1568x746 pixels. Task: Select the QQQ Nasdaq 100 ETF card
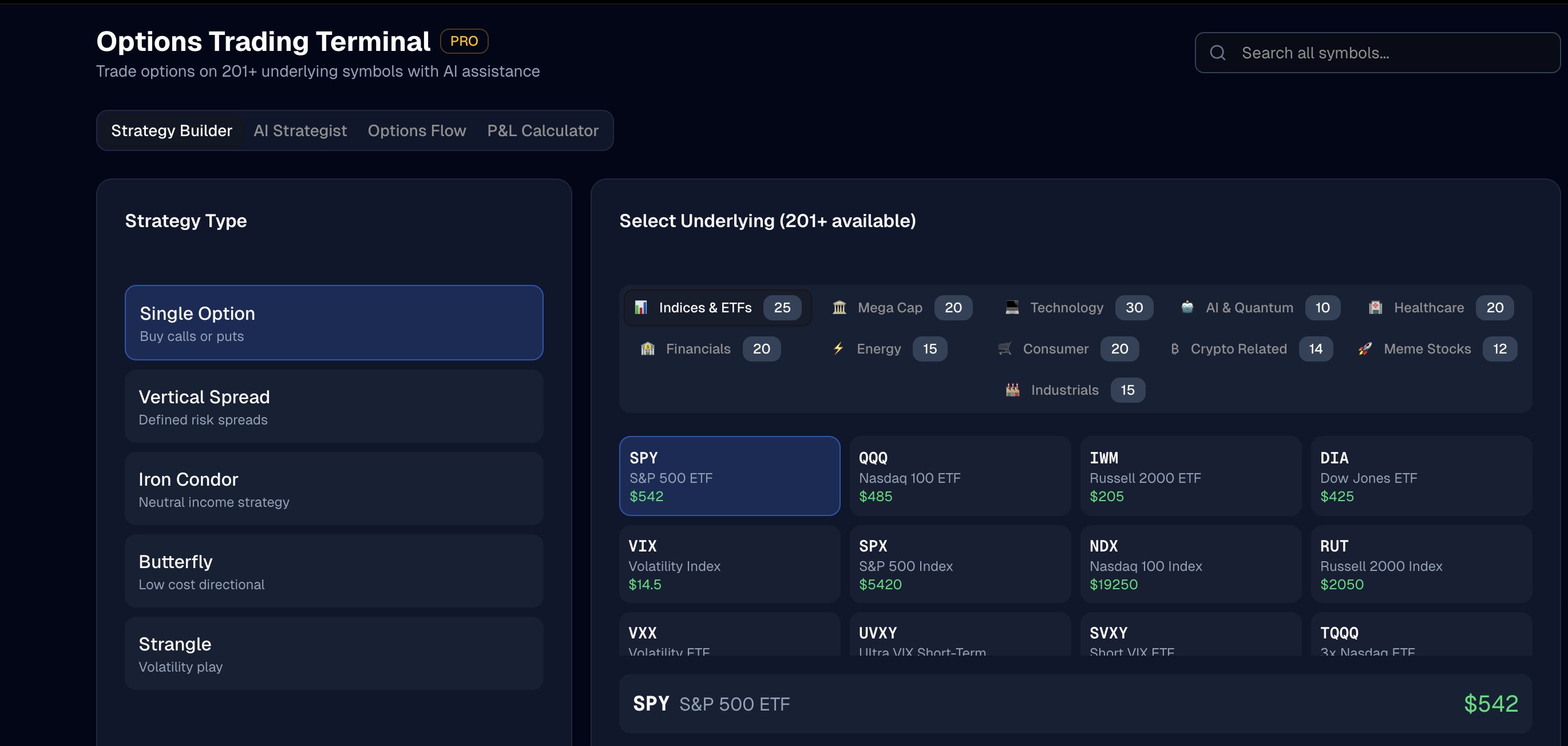pos(959,477)
